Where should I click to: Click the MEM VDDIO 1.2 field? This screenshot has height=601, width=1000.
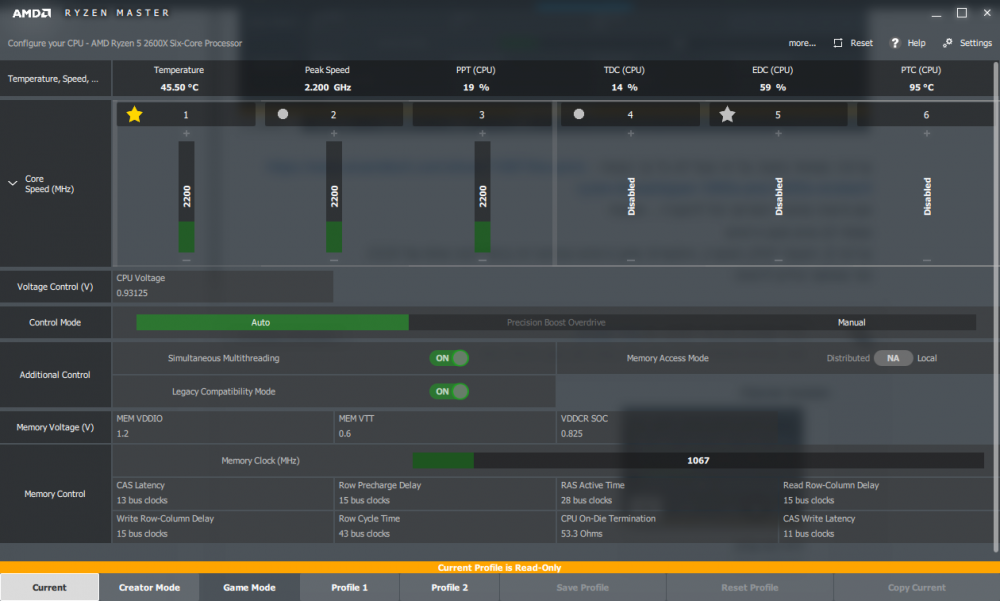223,426
